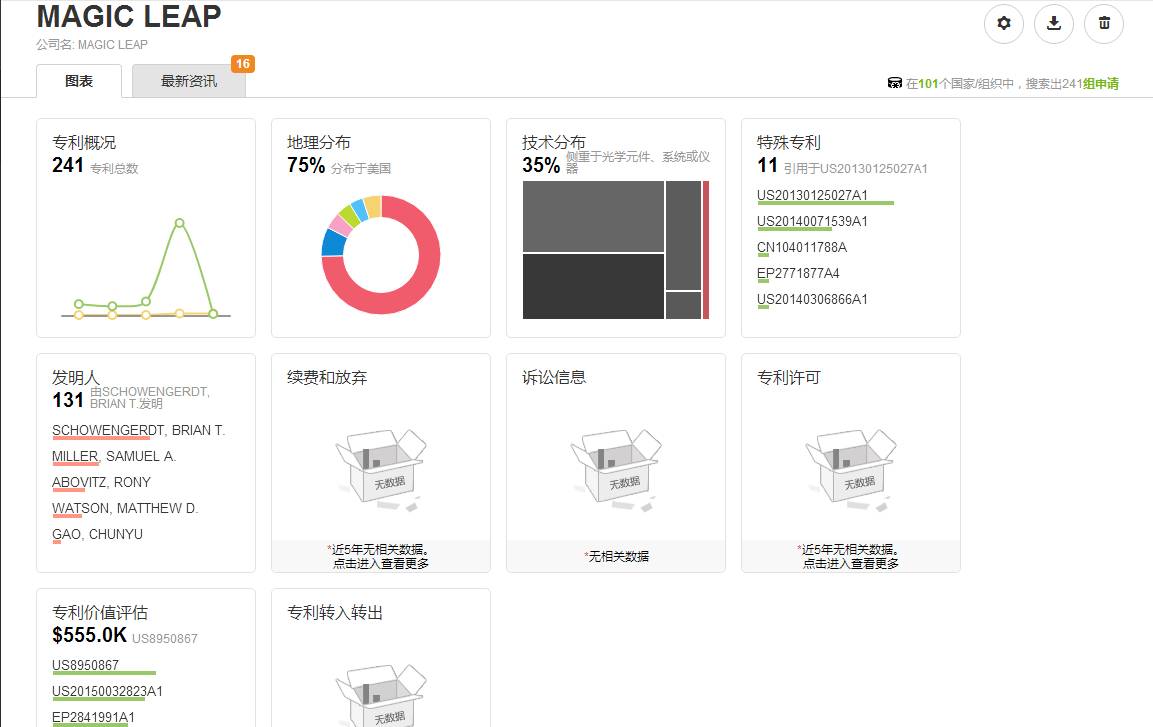
Task: Click the orange 16 notification badge
Action: (x=243, y=64)
